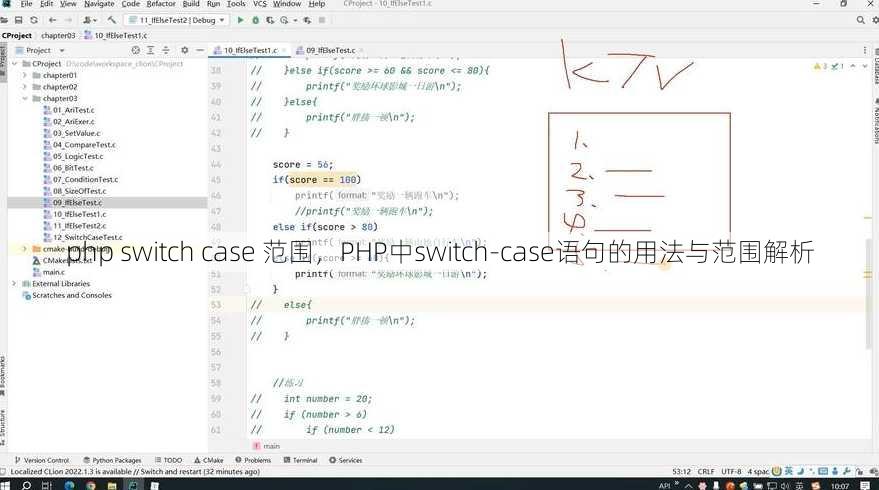Collapse the CProject root tree node
The height and width of the screenshot is (490, 879).
click(x=15, y=64)
